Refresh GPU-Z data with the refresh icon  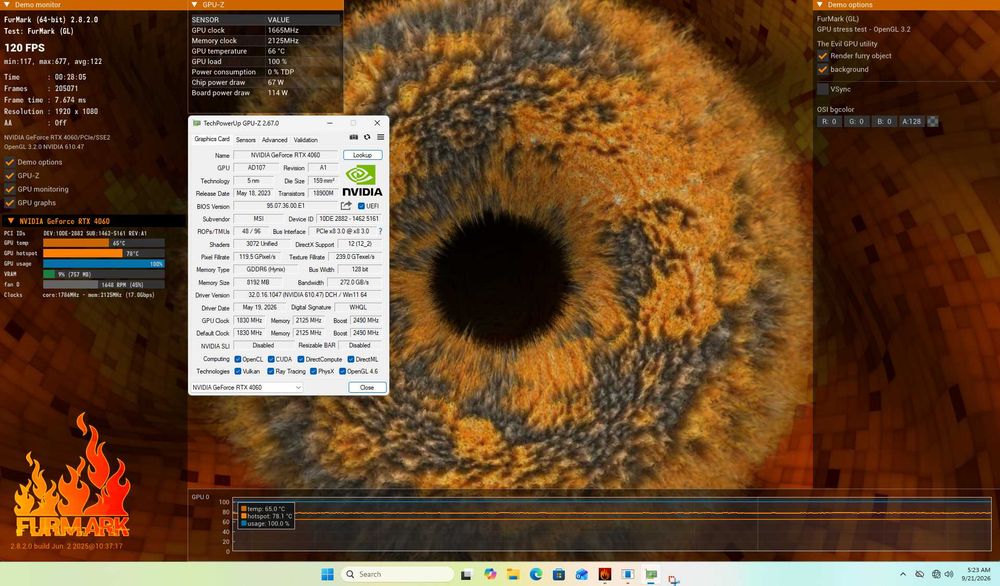coord(367,137)
